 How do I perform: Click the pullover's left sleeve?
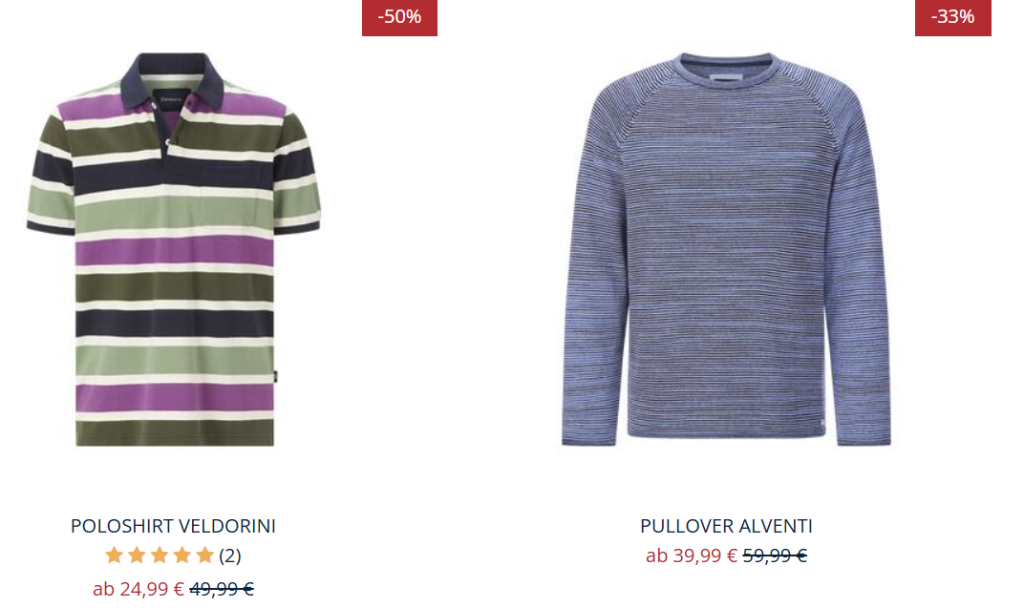click(x=591, y=274)
